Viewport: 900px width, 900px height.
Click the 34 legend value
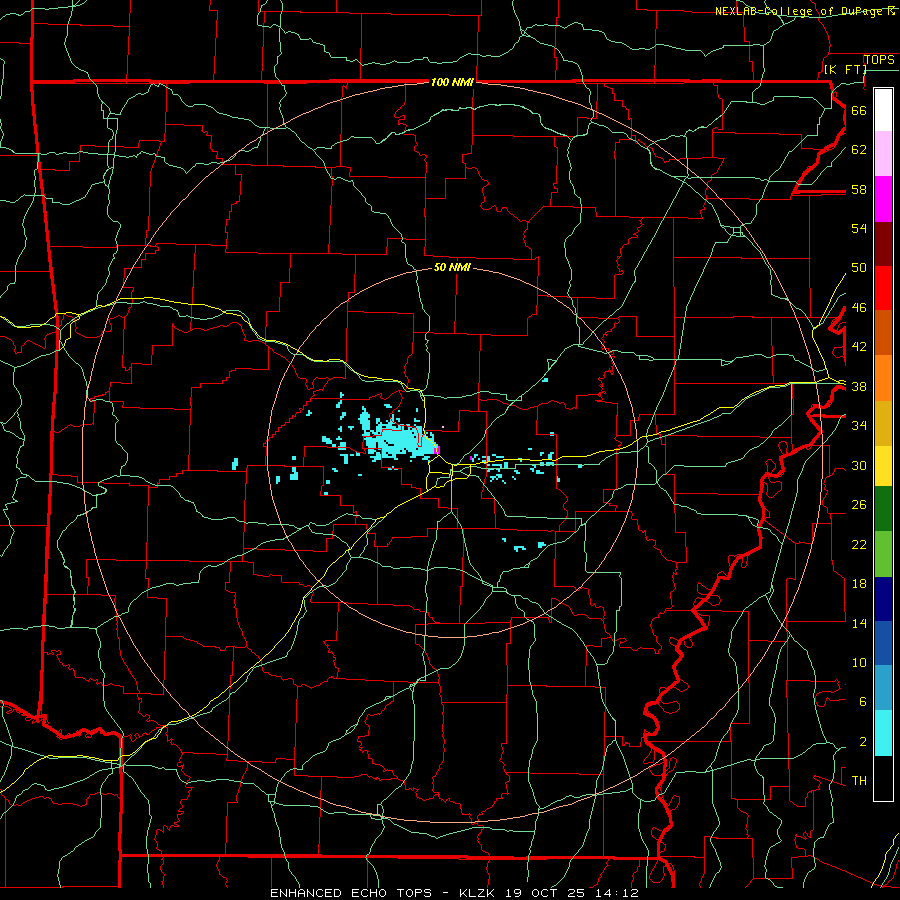[x=859, y=425]
